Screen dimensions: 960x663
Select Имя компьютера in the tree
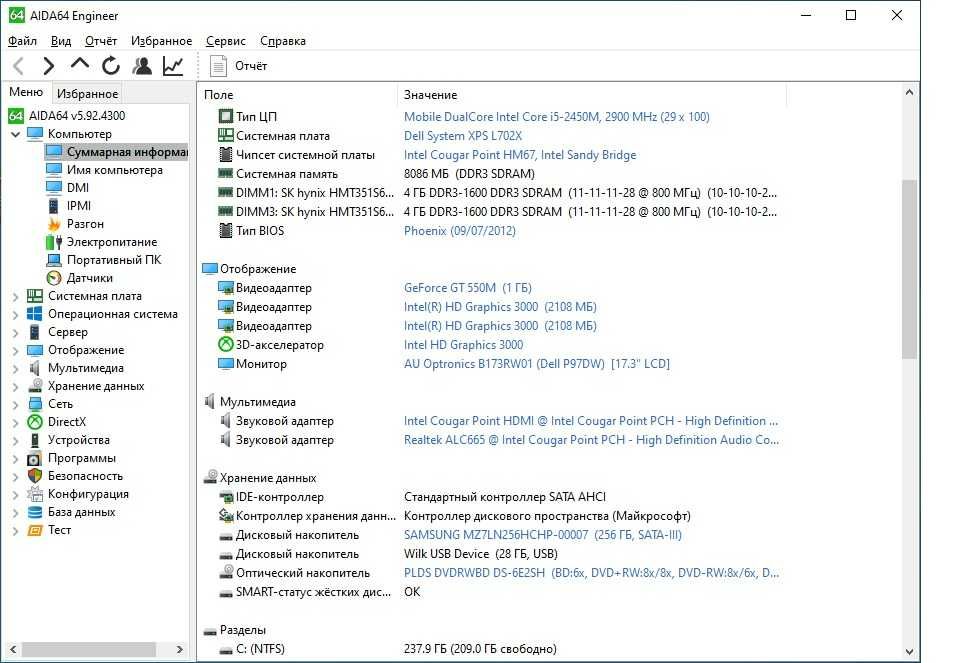(114, 170)
